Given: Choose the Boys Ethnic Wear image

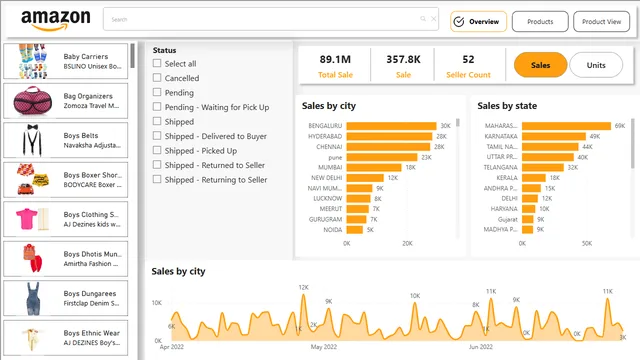Looking at the screenshot, I should (32, 338).
